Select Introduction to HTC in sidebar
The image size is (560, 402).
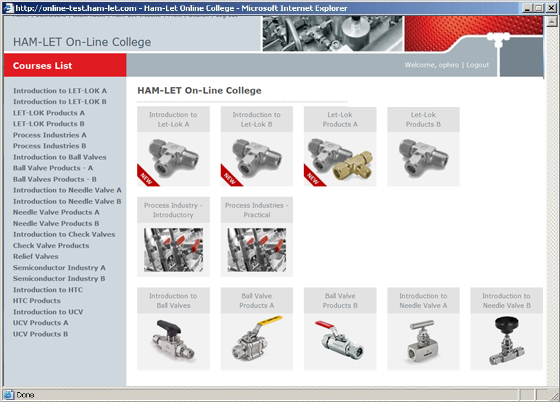coord(48,290)
